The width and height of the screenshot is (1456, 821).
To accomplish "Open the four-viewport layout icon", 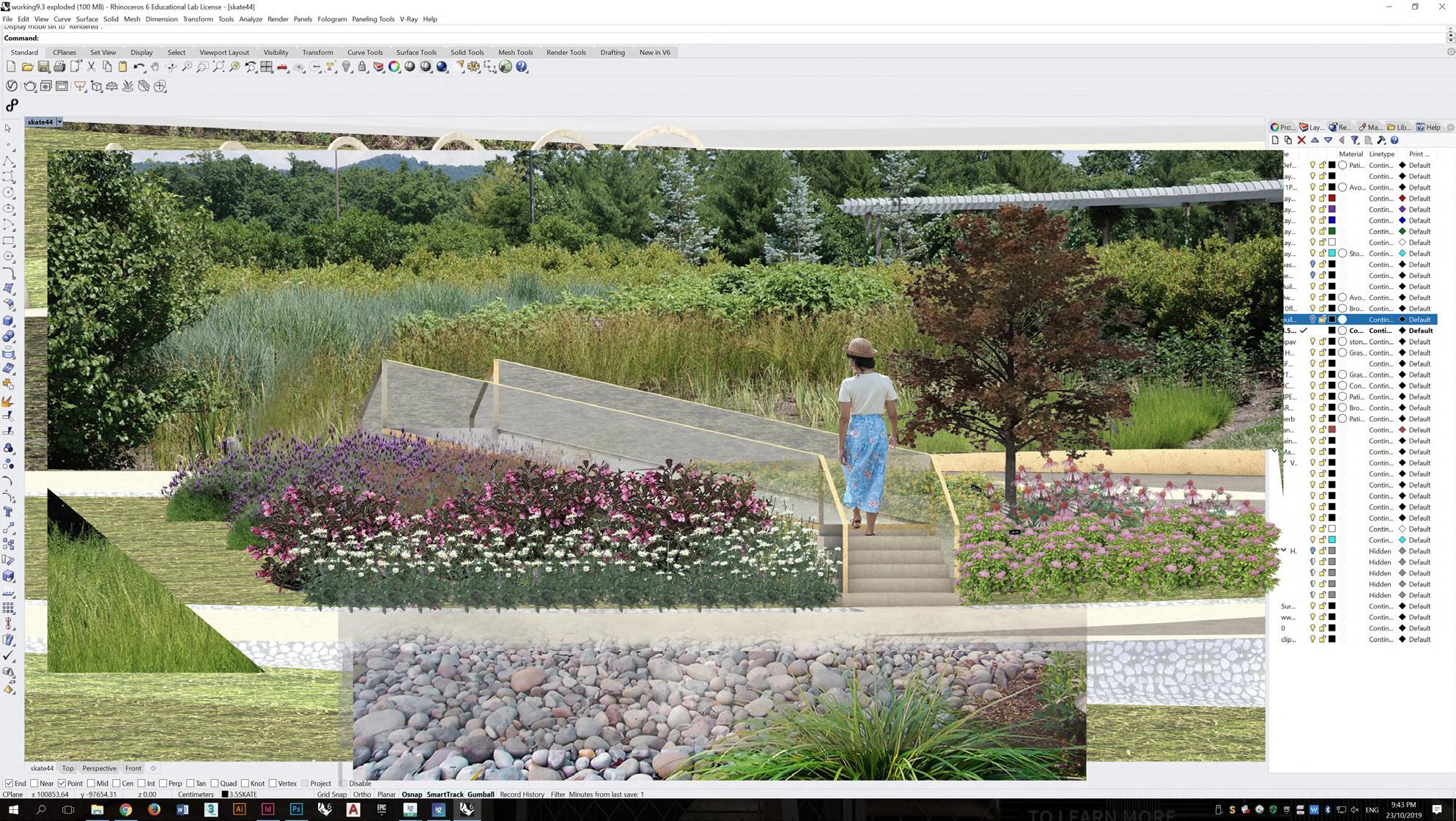I will coord(267,67).
